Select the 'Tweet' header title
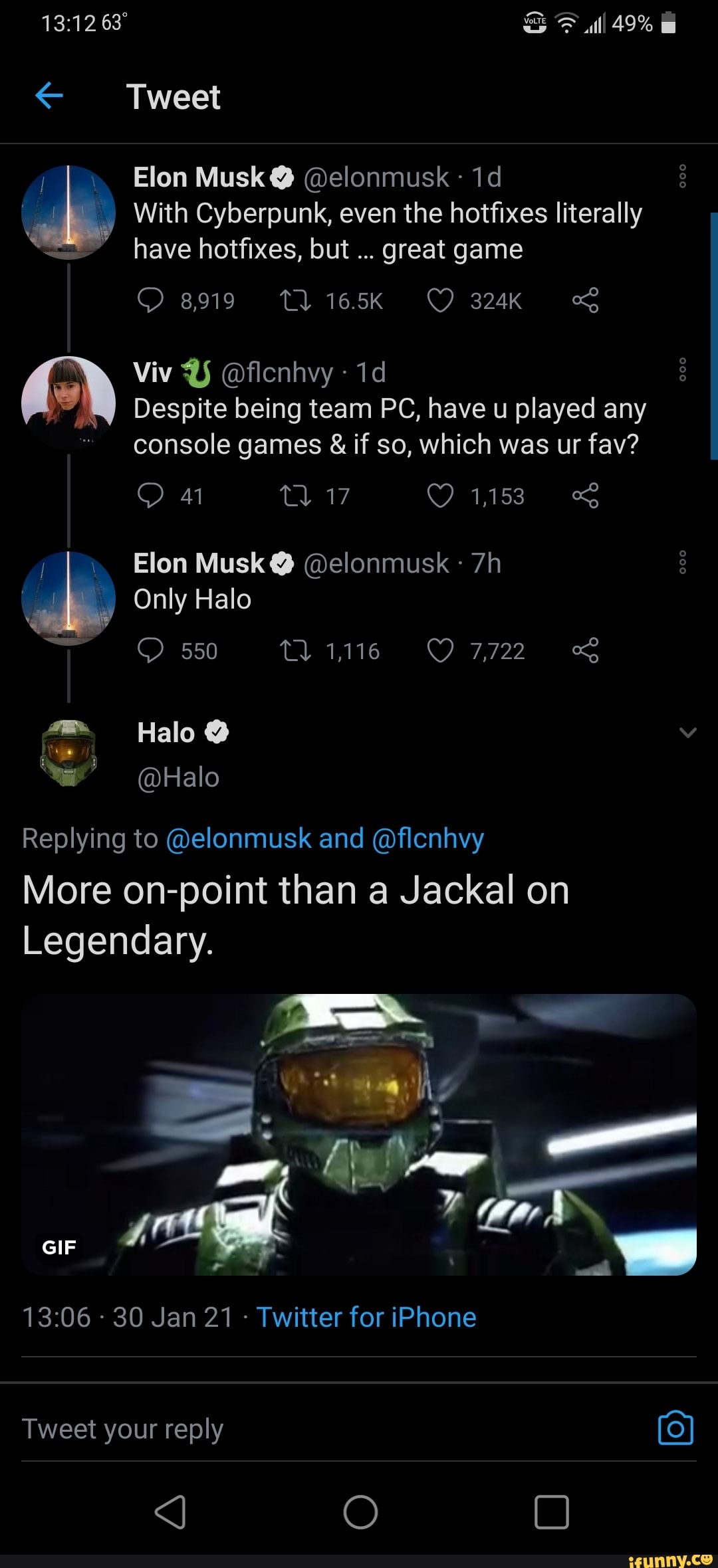Viewport: 718px width, 1568px height. click(x=174, y=96)
